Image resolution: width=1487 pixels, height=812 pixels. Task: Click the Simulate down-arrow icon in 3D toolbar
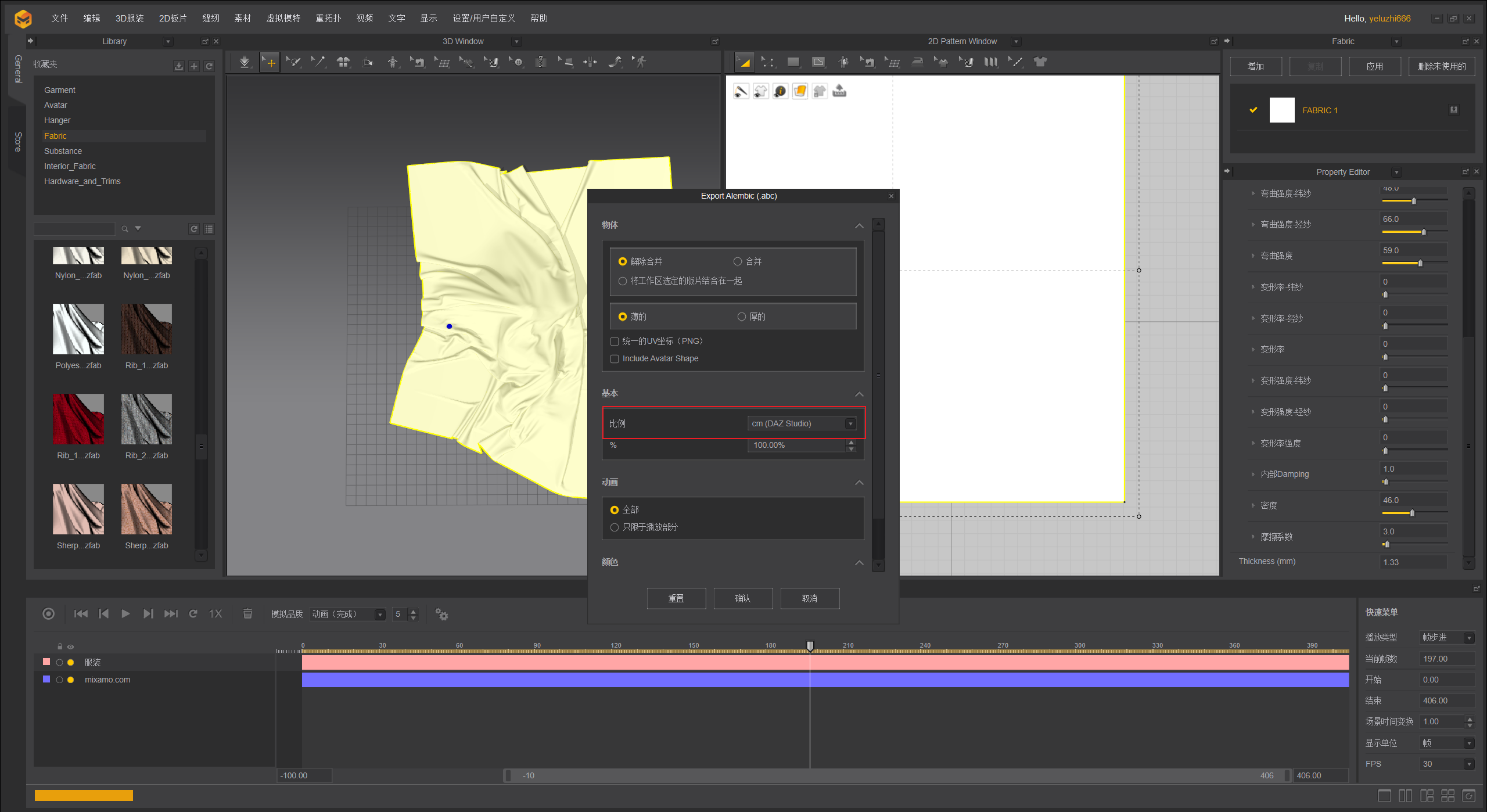pyautogui.click(x=245, y=62)
